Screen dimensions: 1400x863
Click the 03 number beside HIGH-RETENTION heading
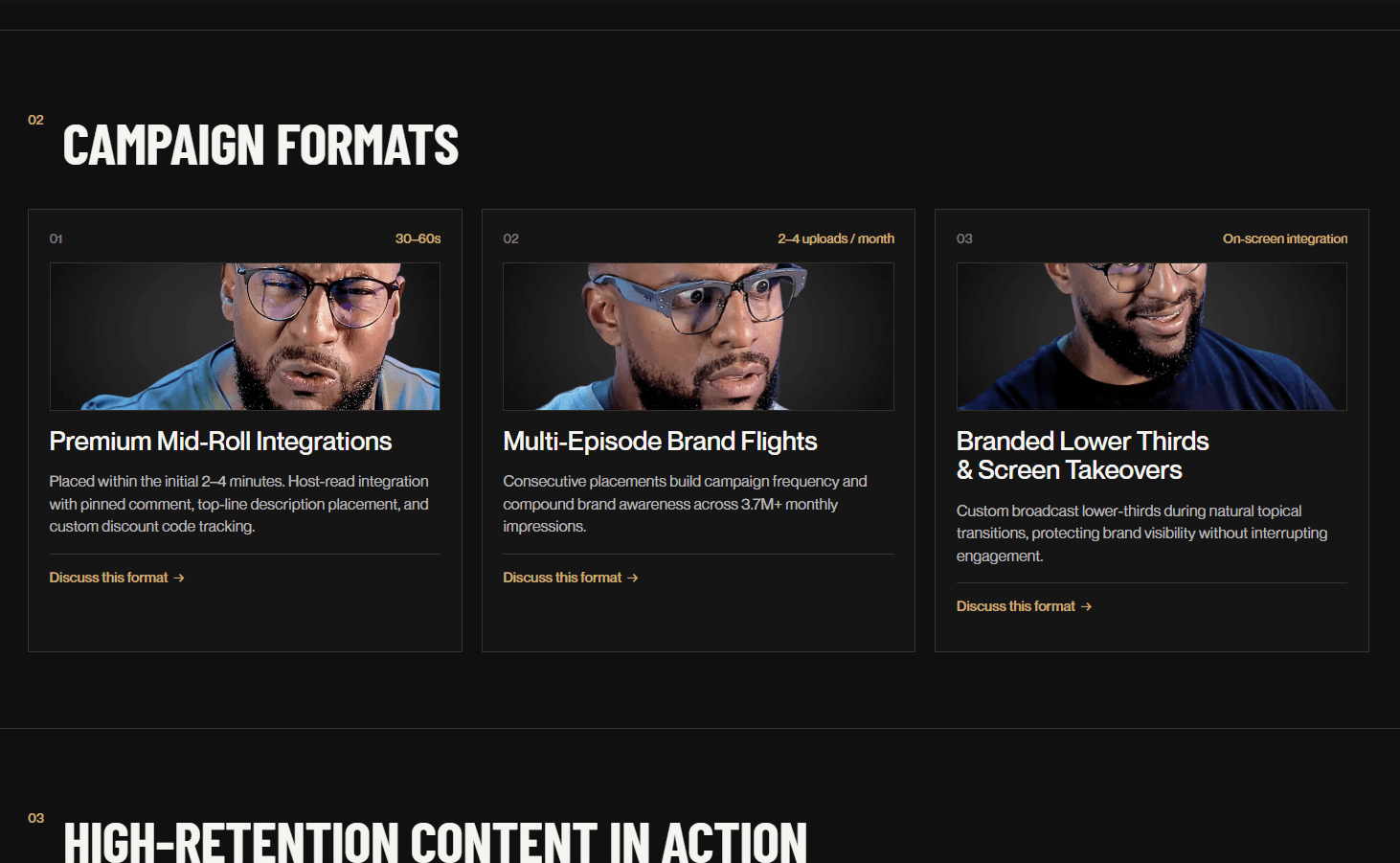[x=35, y=818]
